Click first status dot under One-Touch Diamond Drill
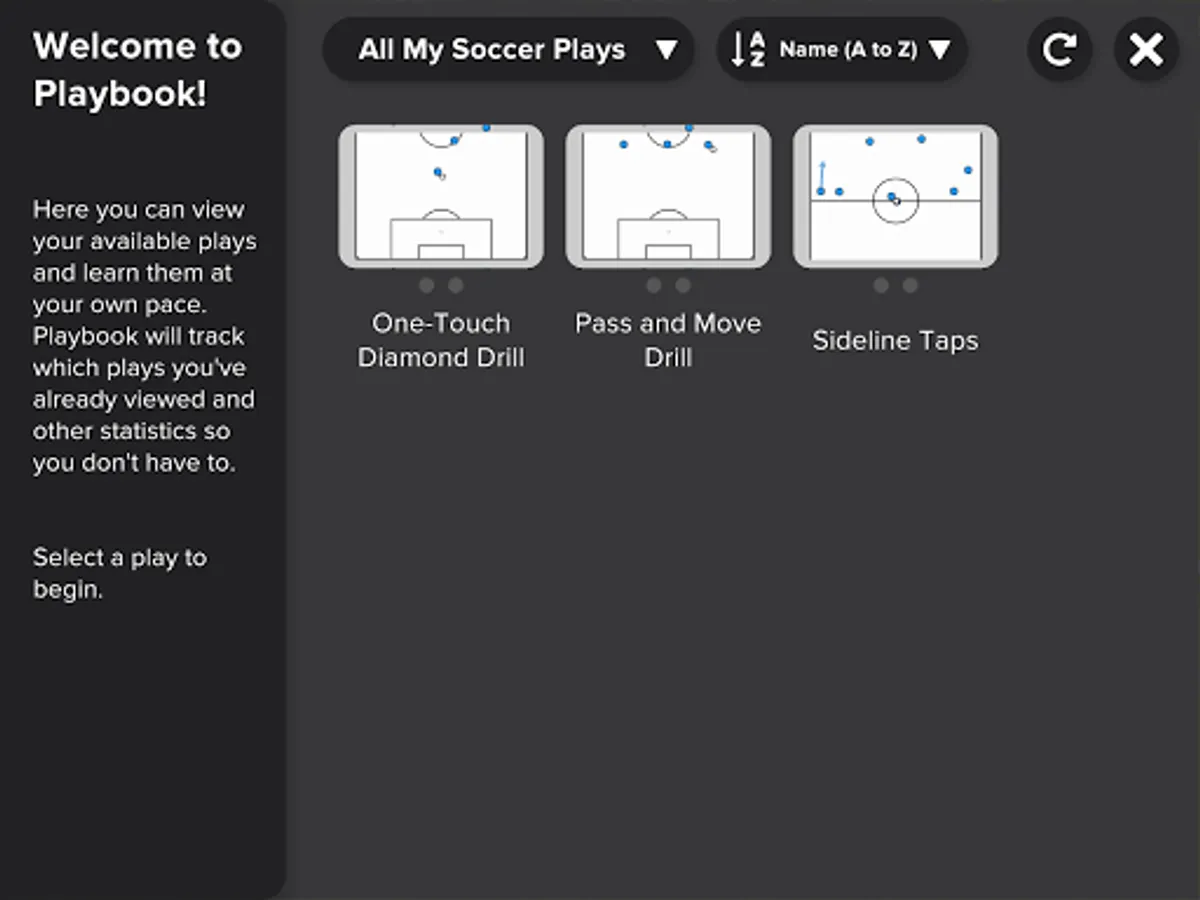Image resolution: width=1200 pixels, height=900 pixels. tap(427, 286)
